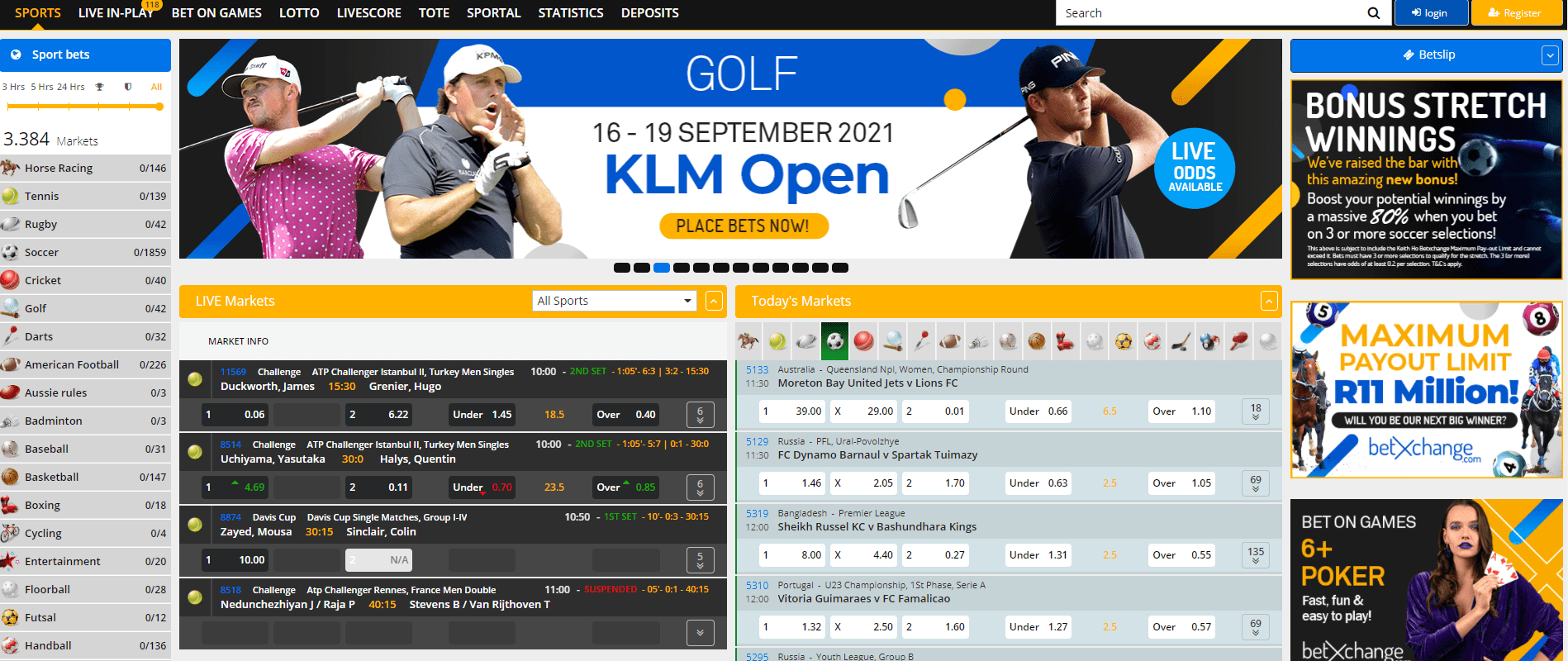Open the 6+ Poker games banner
Viewport: 1568px width, 661px height.
(1427, 580)
